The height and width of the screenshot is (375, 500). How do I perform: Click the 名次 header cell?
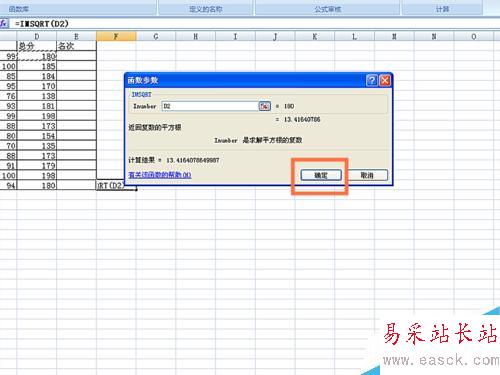point(76,46)
